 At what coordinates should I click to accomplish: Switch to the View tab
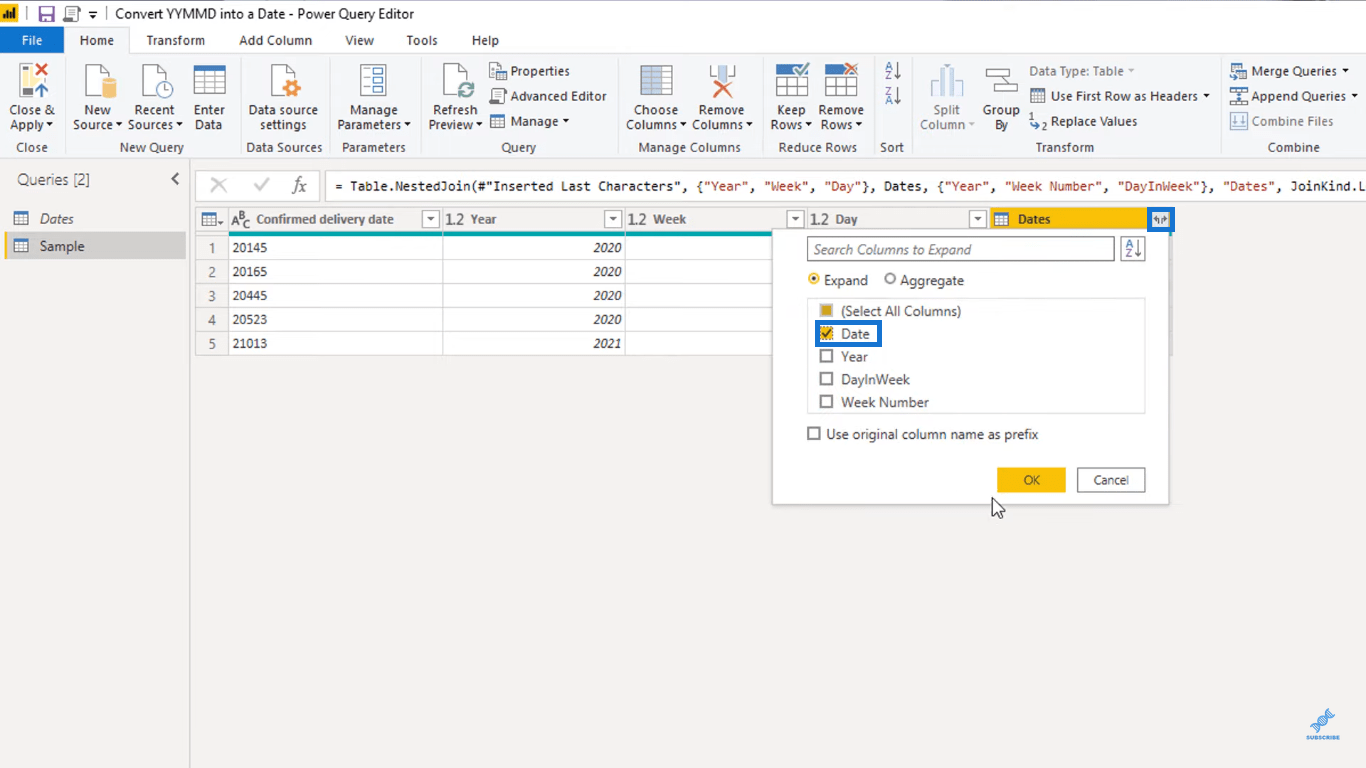pos(359,40)
